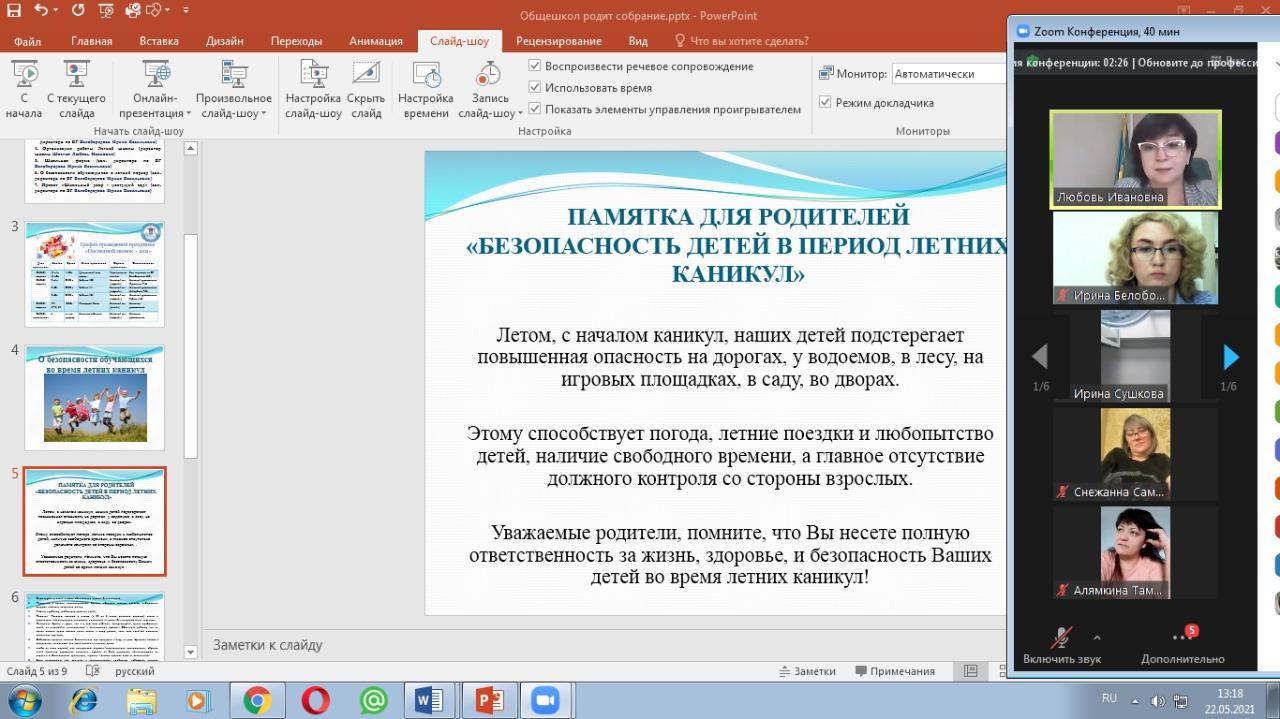This screenshot has width=1280, height=719.
Task: Open Slide show setup (Настройка слайд-шоу)
Action: pyautogui.click(x=313, y=90)
